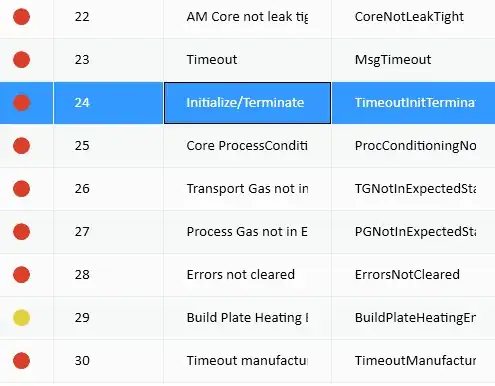Select row number 29 cell
495x386 pixels.
point(108,318)
